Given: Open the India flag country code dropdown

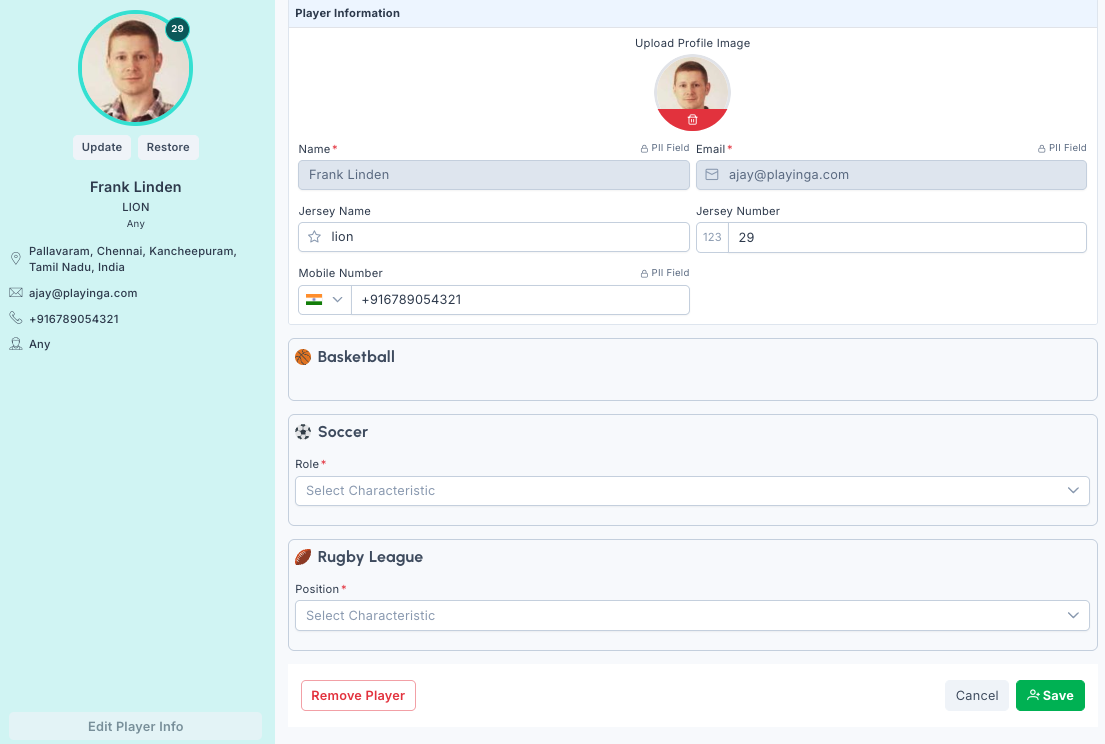Looking at the screenshot, I should pos(325,300).
